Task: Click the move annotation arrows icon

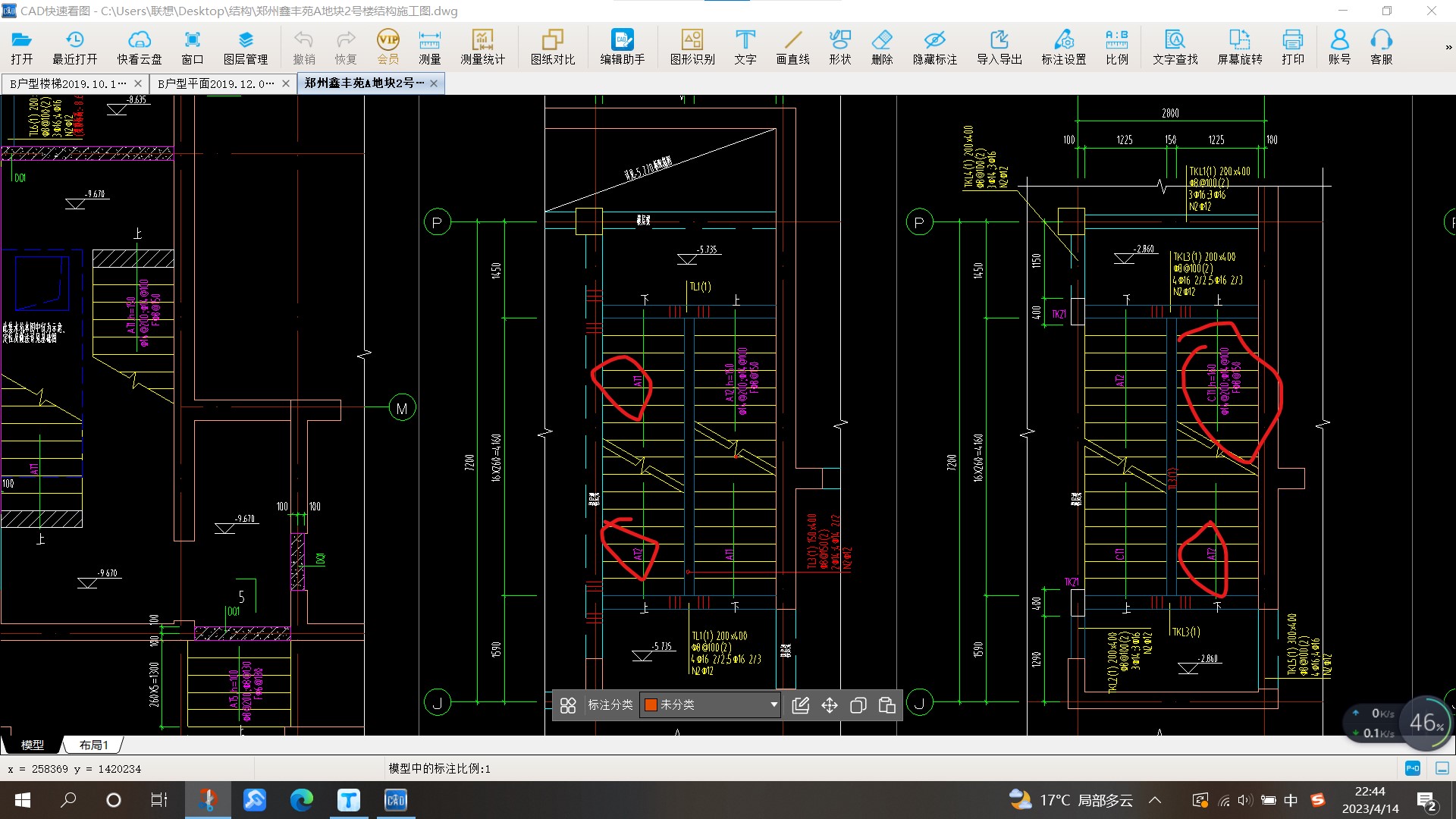Action: click(x=830, y=705)
